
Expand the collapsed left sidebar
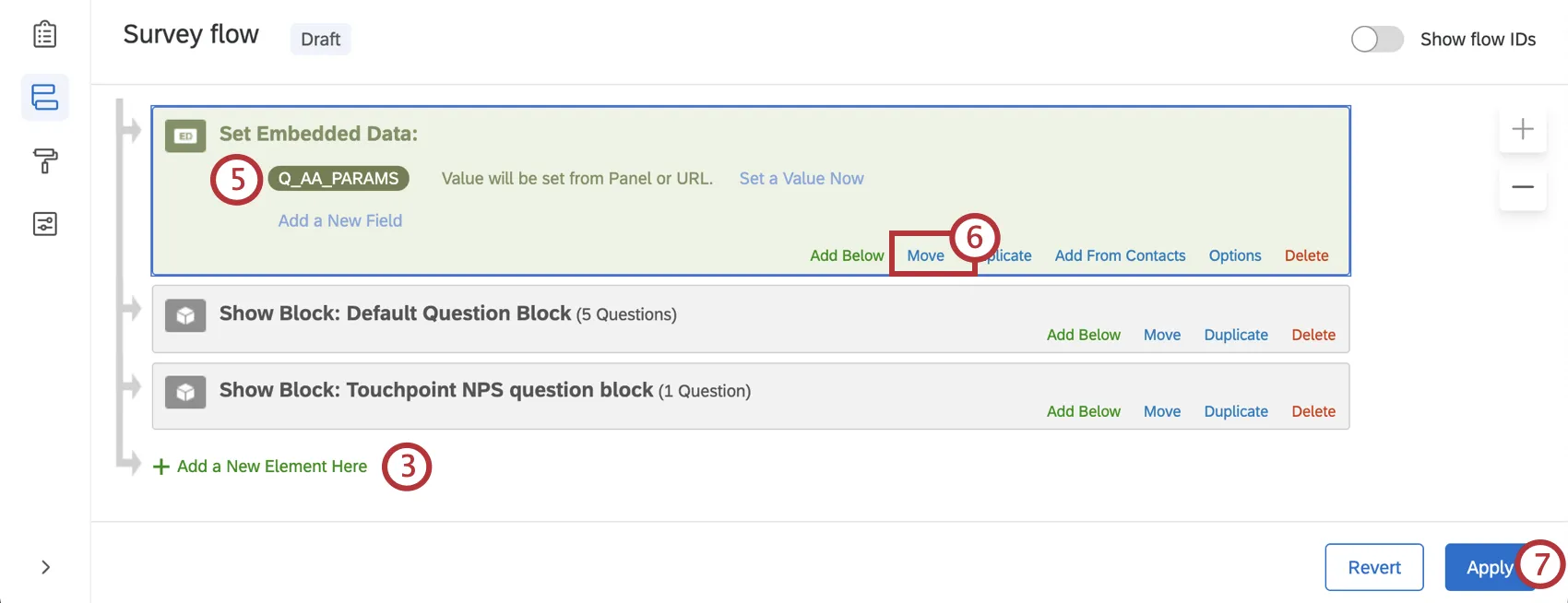(x=44, y=567)
